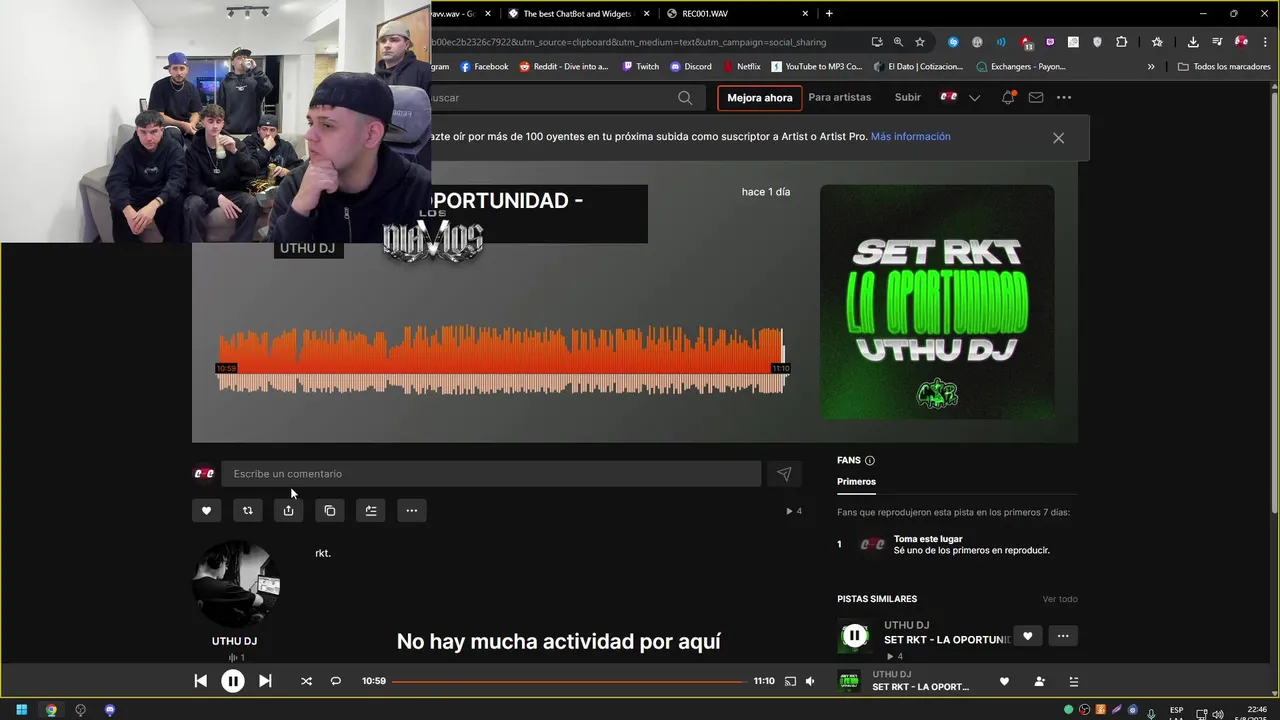1280x720 pixels.
Task: Open the Twitch bookmark
Action: (640, 67)
